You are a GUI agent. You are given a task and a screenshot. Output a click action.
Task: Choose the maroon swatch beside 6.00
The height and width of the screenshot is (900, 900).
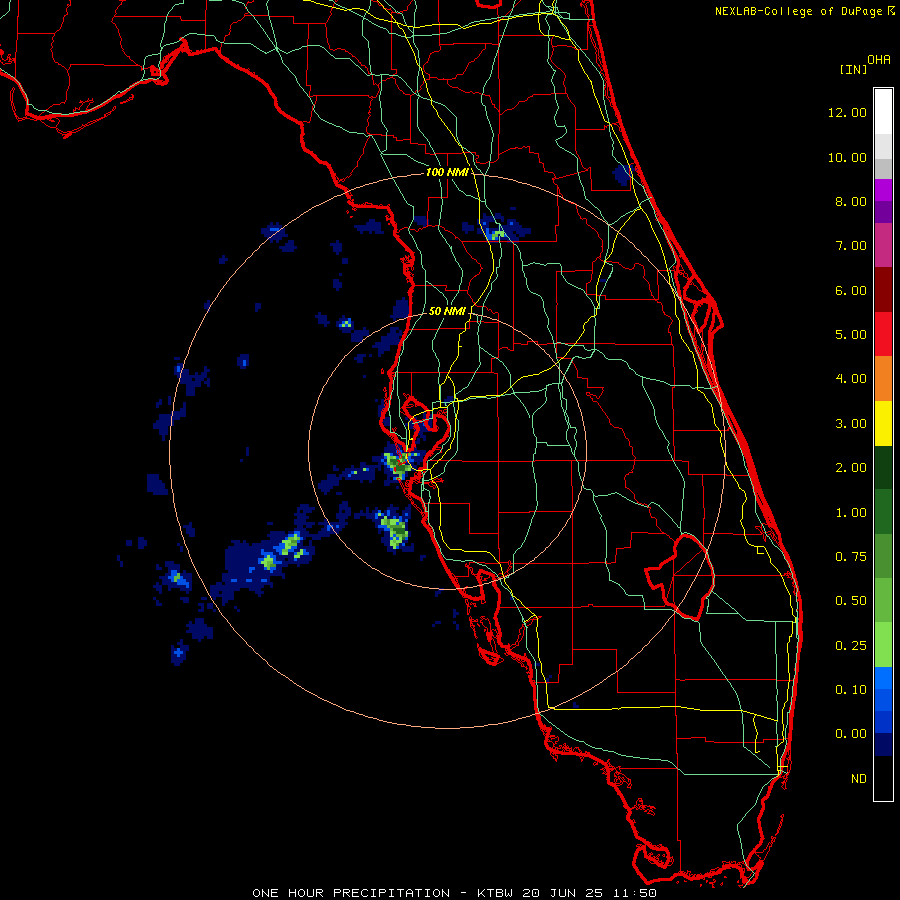(883, 290)
